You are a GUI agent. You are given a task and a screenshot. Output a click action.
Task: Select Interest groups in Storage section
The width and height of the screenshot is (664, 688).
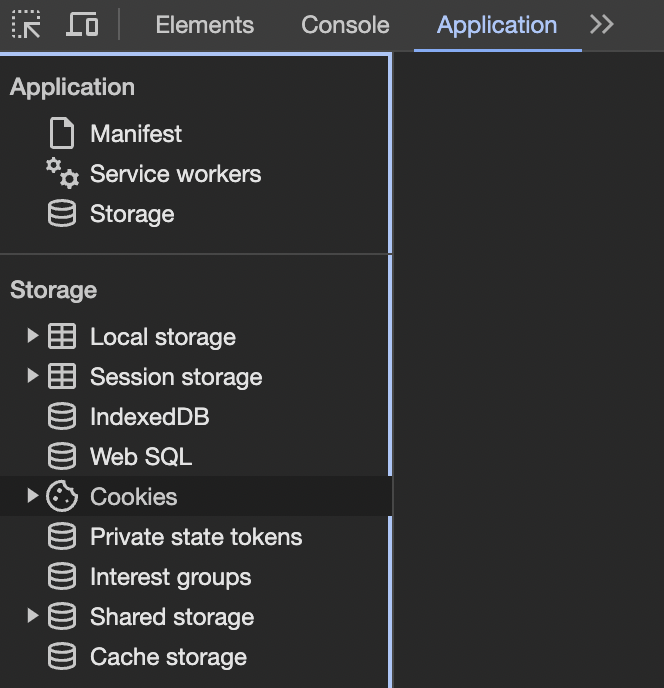[195, 577]
